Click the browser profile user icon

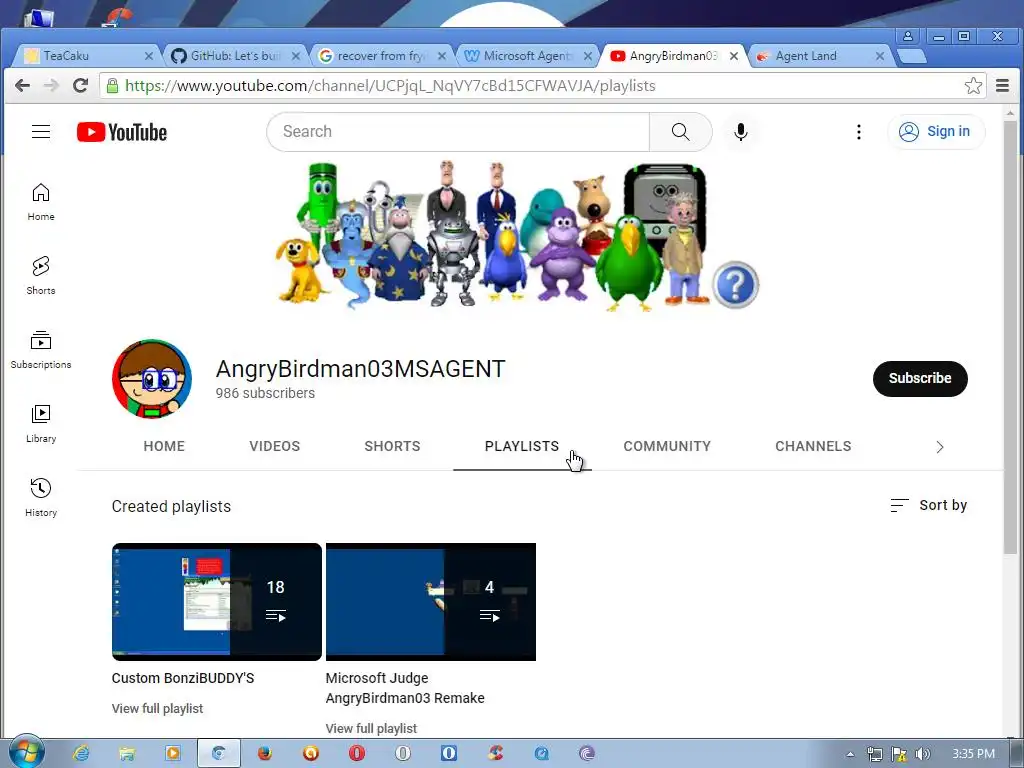coord(908,36)
